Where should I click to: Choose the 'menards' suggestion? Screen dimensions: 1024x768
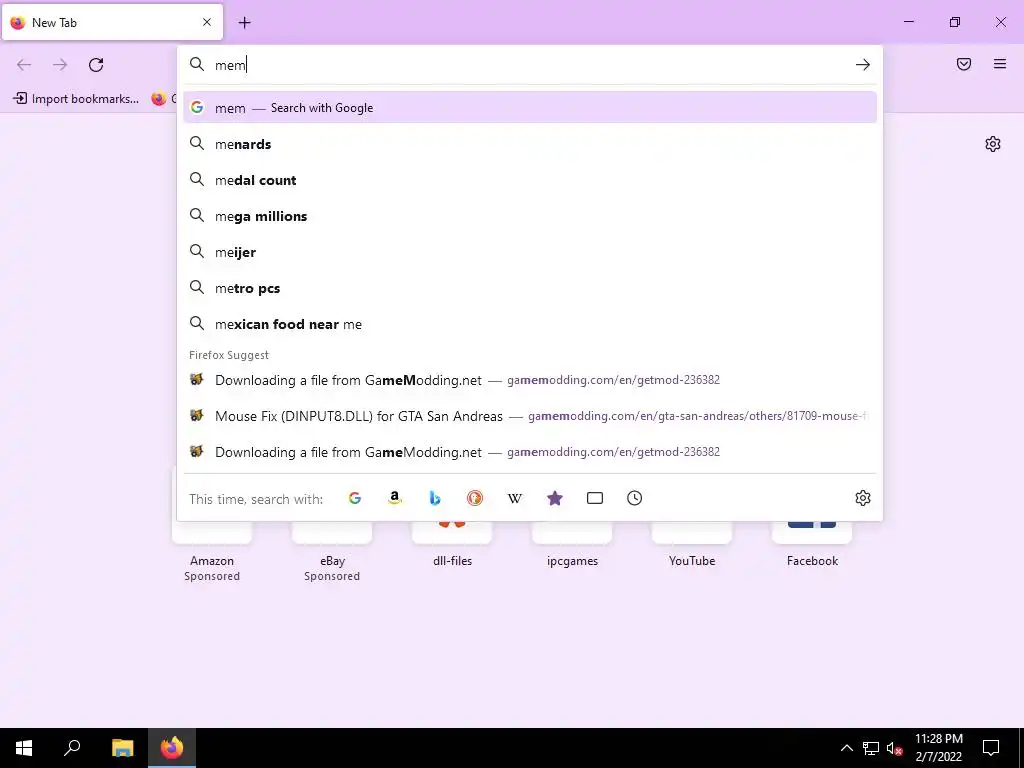tap(530, 144)
